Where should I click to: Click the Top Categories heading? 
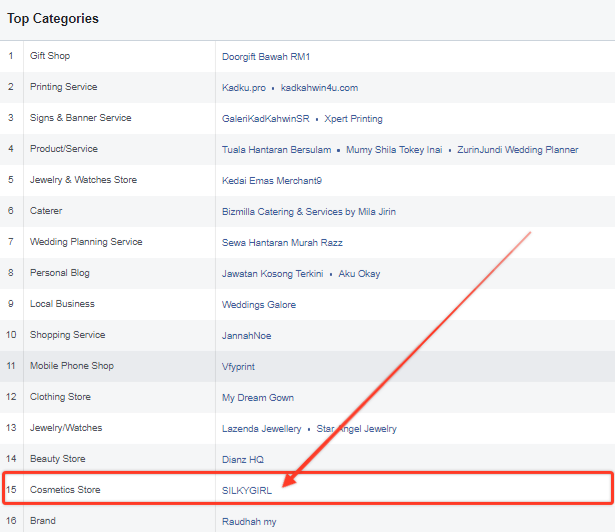tap(53, 19)
